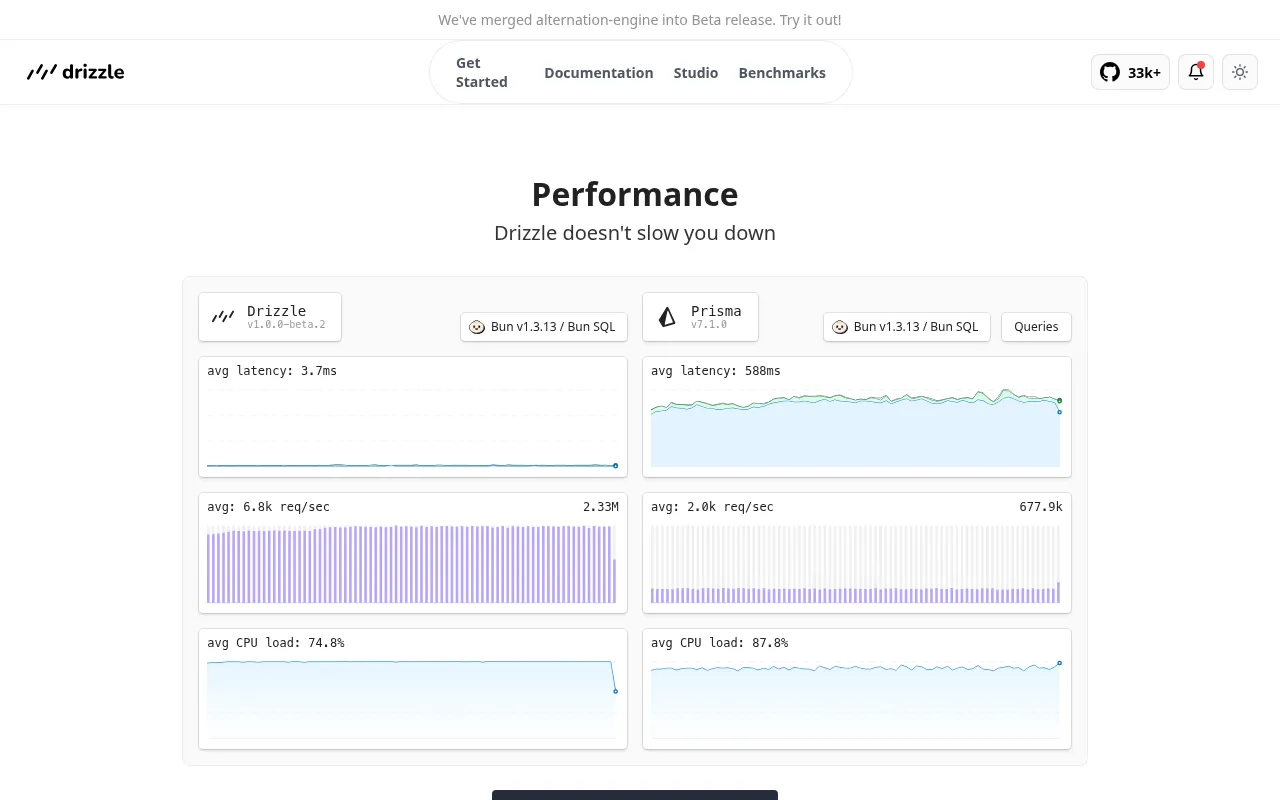Open Benchmarks nav item
This screenshot has width=1280, height=800.
[782, 73]
